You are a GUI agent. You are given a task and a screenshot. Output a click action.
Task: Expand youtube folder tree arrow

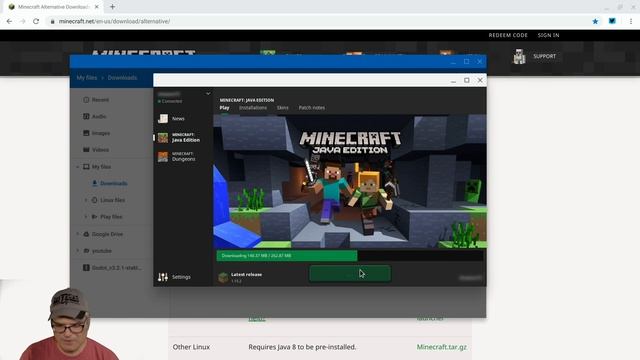(78, 251)
